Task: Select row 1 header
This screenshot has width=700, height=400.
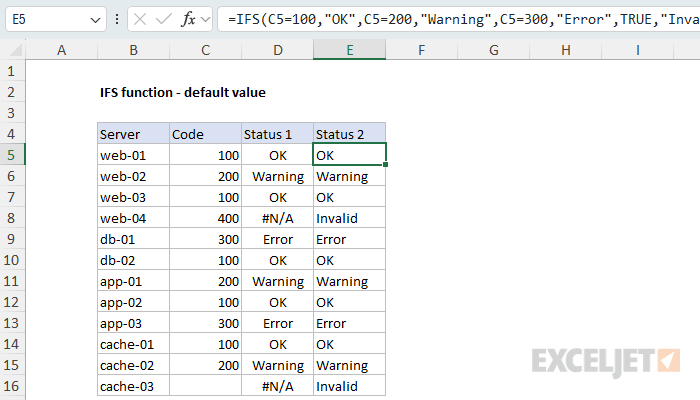Action: point(12,71)
